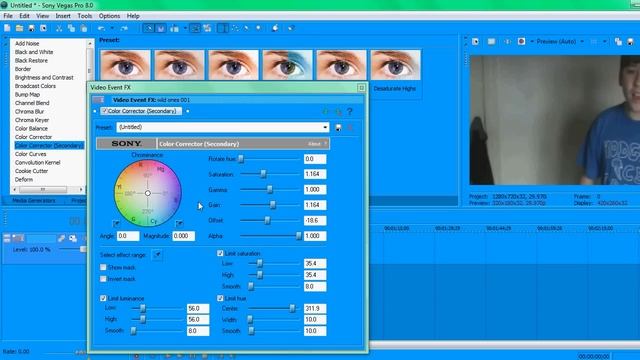
Task: Switch to the Media Generators tab
Action: pos(34,200)
